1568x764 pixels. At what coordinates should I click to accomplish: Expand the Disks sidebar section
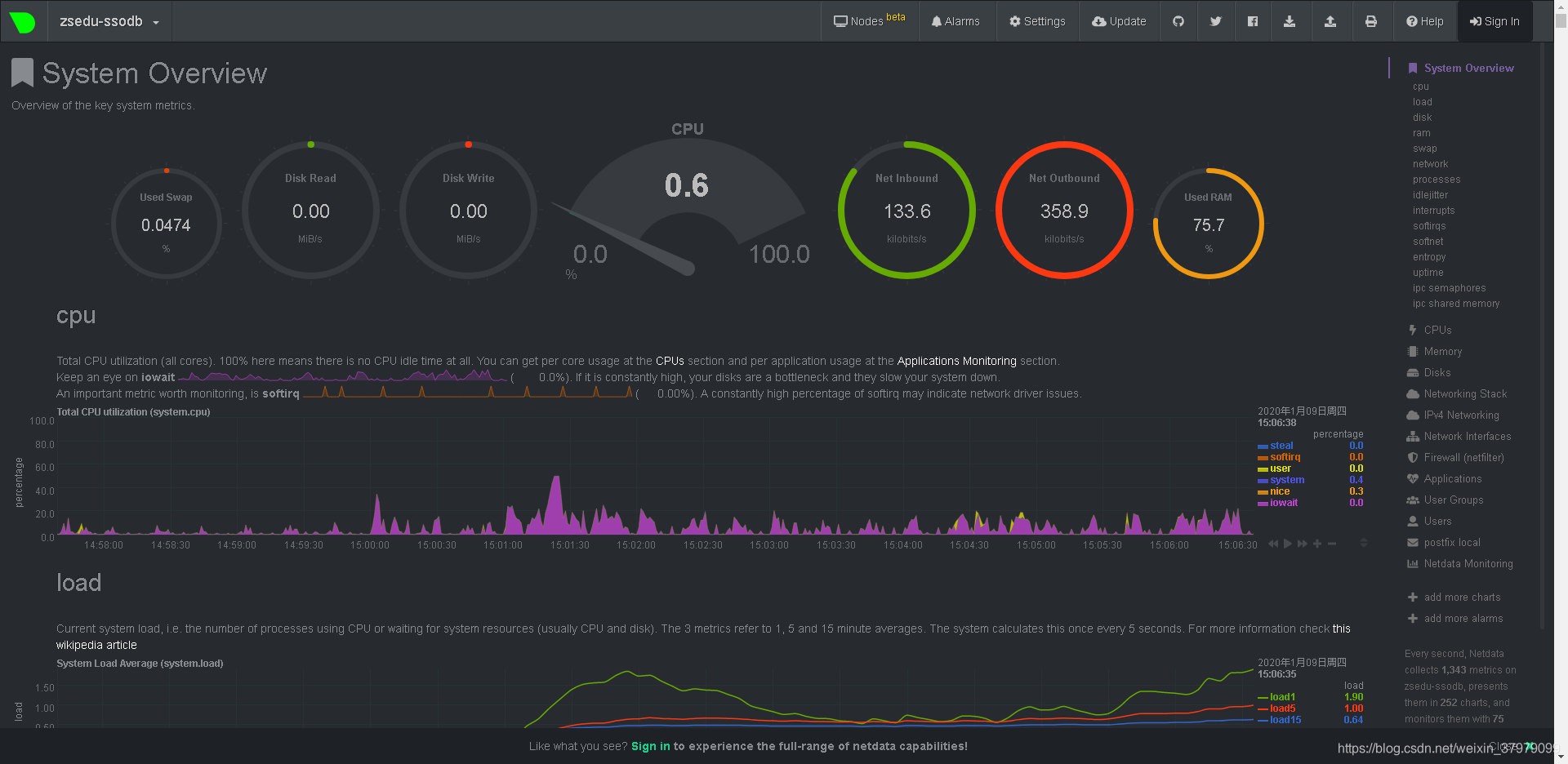click(1437, 373)
